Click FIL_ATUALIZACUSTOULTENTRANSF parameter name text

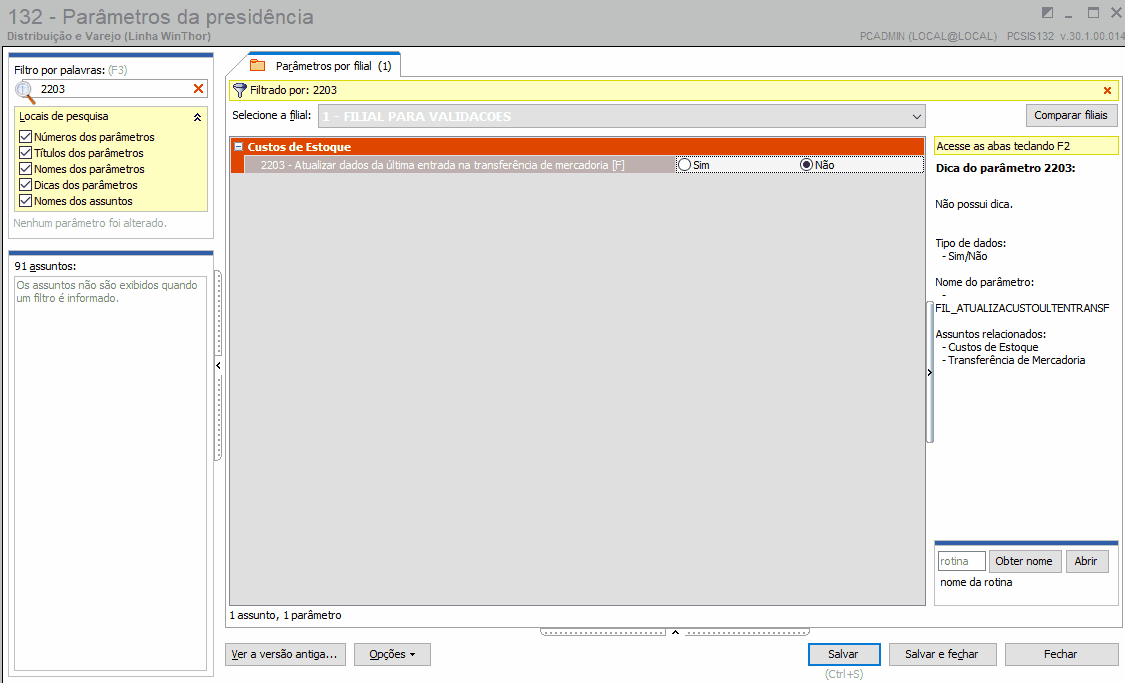point(1022,308)
